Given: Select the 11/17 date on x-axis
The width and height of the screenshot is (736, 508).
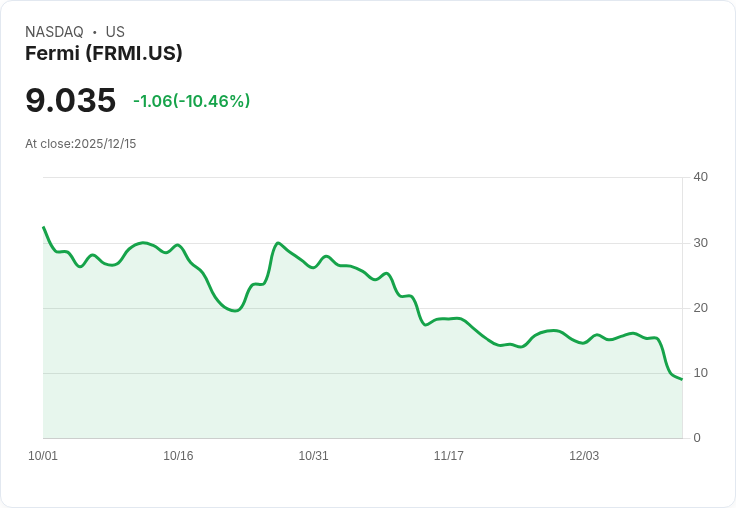Looking at the screenshot, I should [448, 456].
